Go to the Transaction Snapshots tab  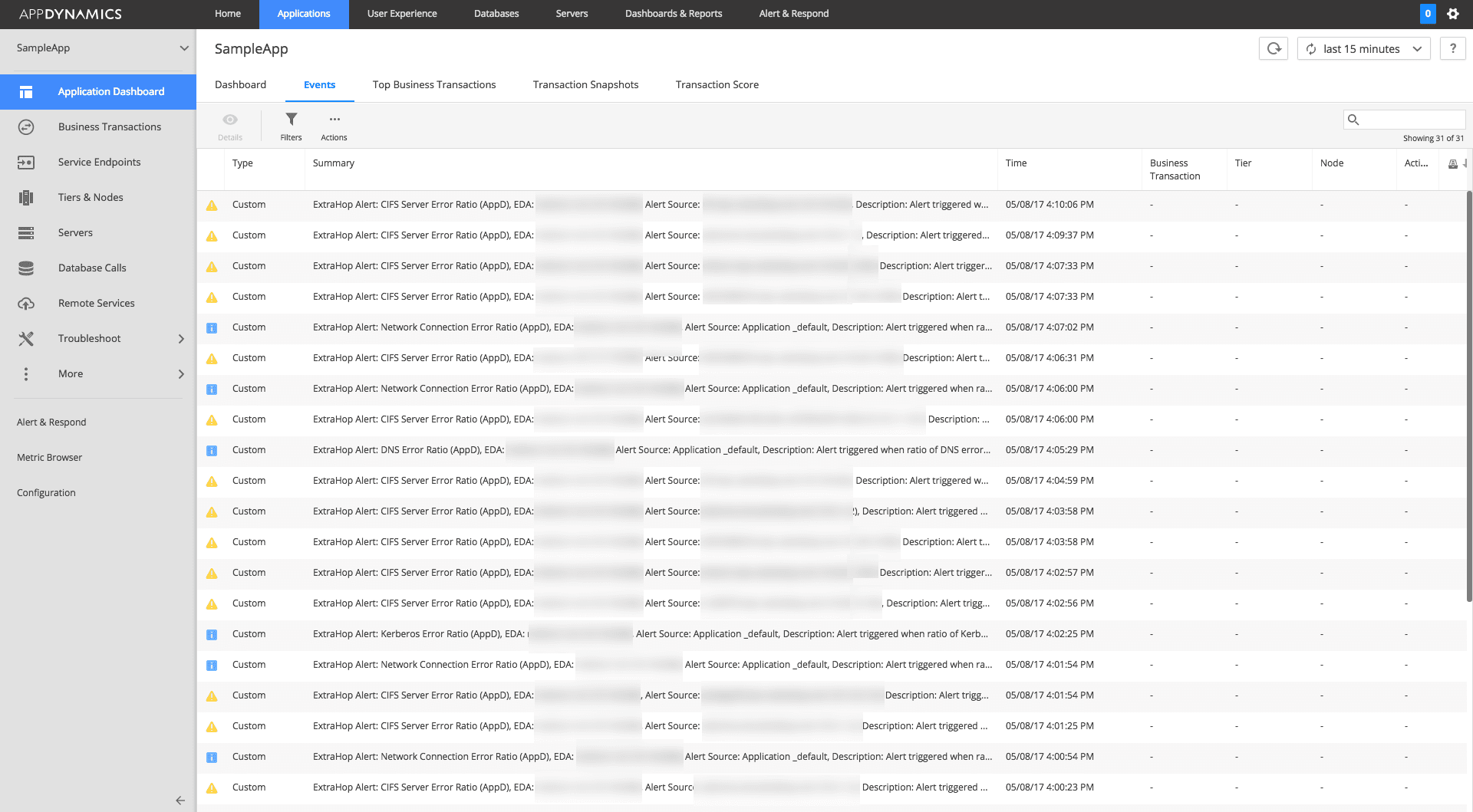click(x=586, y=85)
